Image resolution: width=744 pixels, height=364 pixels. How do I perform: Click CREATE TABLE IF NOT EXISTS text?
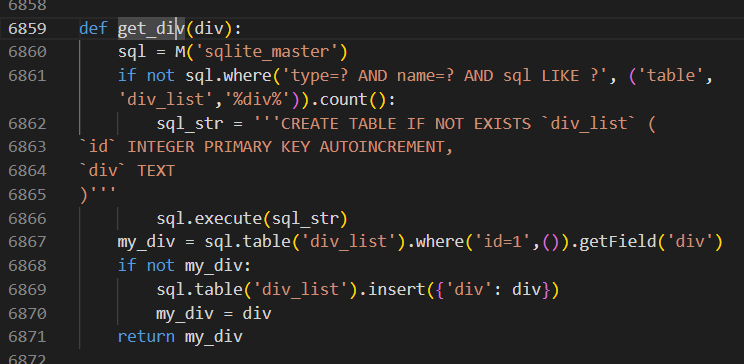click(x=405, y=123)
